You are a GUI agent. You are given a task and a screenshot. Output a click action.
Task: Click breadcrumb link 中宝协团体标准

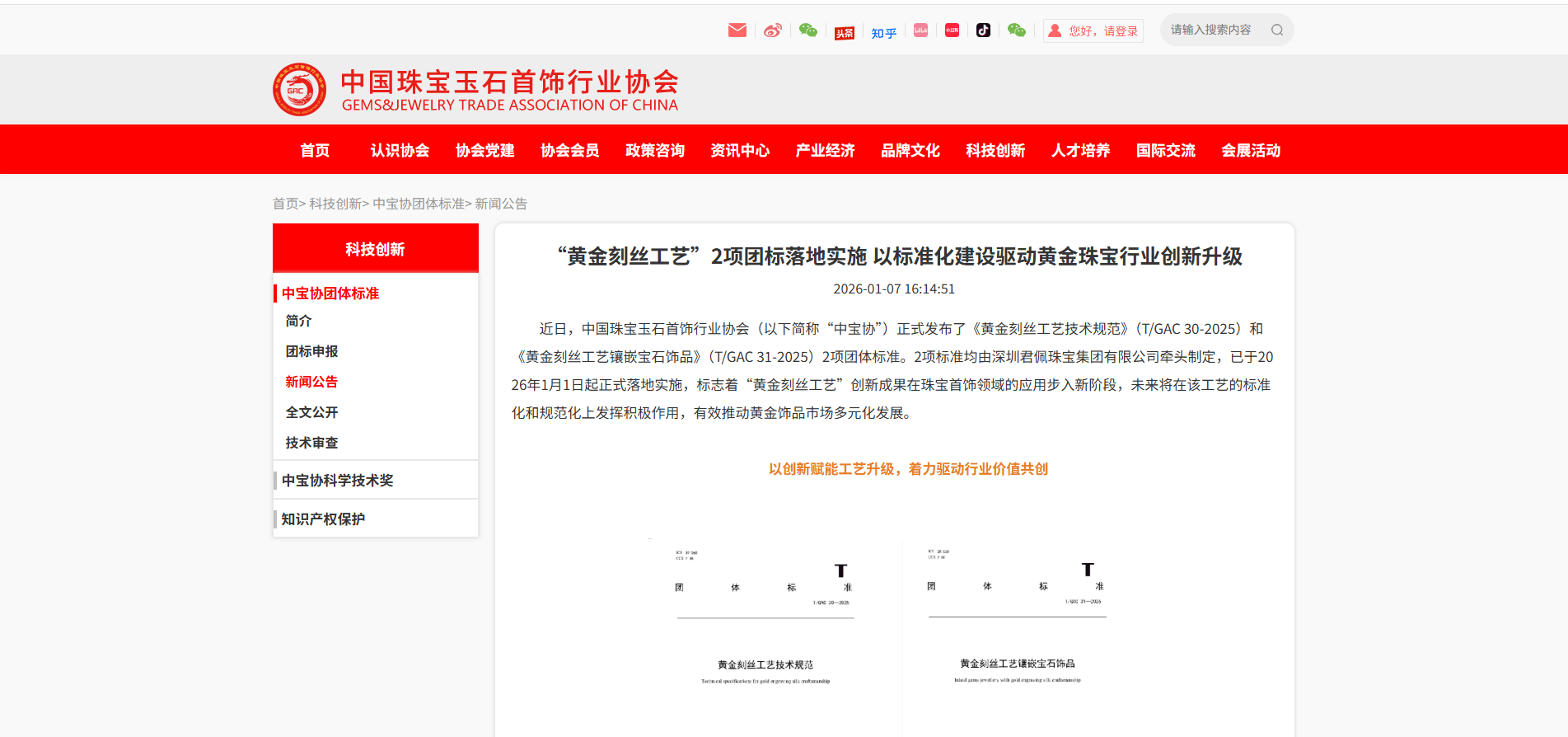(x=419, y=204)
